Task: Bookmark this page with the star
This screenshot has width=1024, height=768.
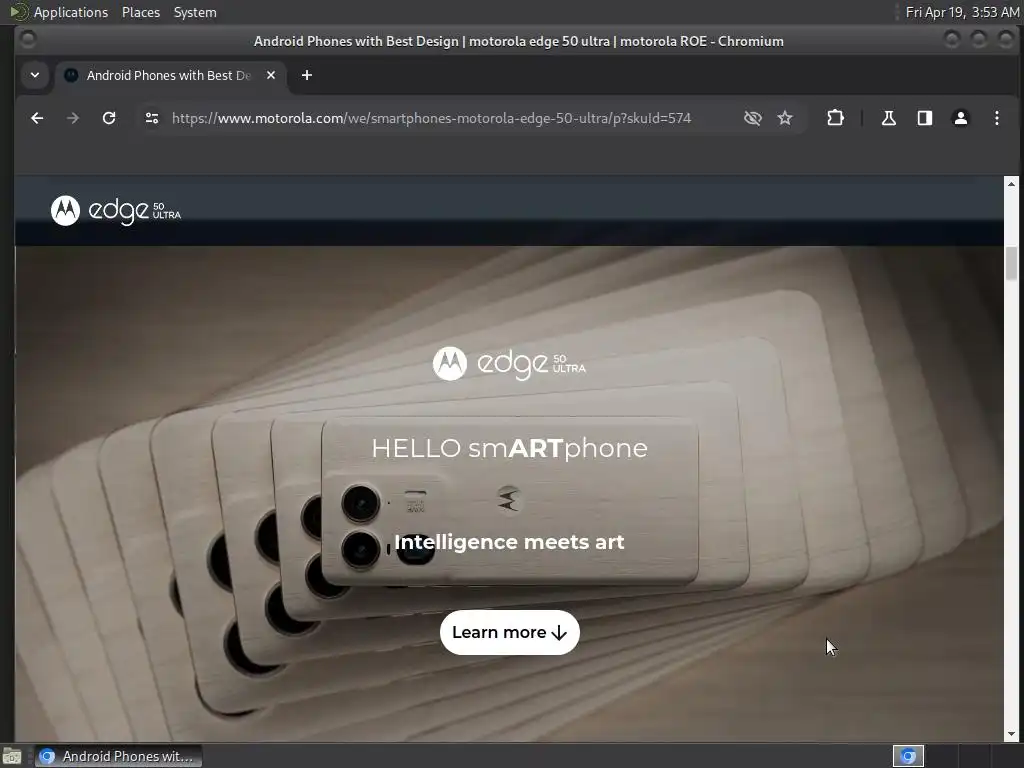Action: (x=785, y=118)
